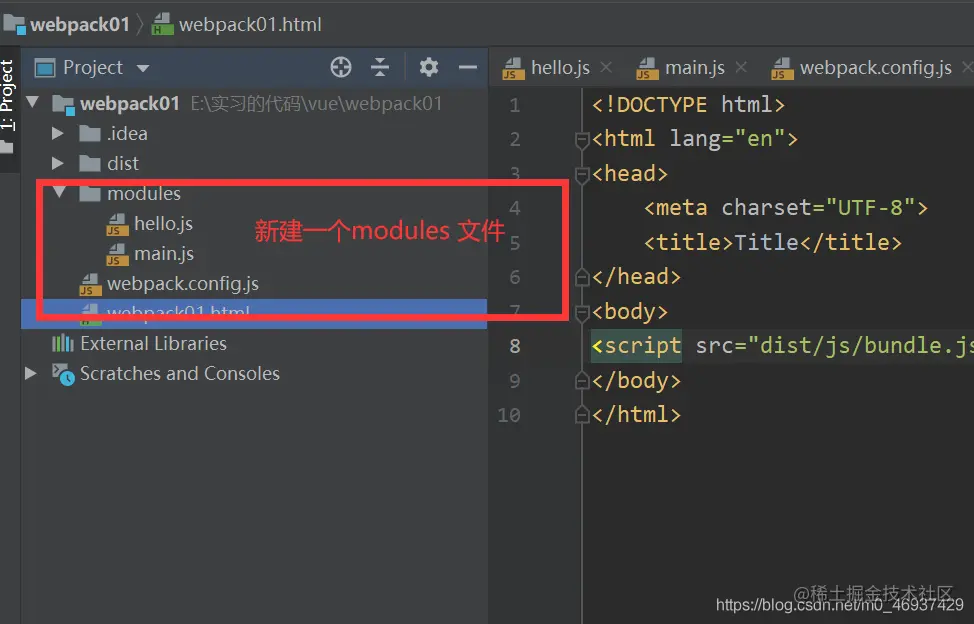This screenshot has width=974, height=624.
Task: Select hello.js in the project tree
Action: point(163,224)
